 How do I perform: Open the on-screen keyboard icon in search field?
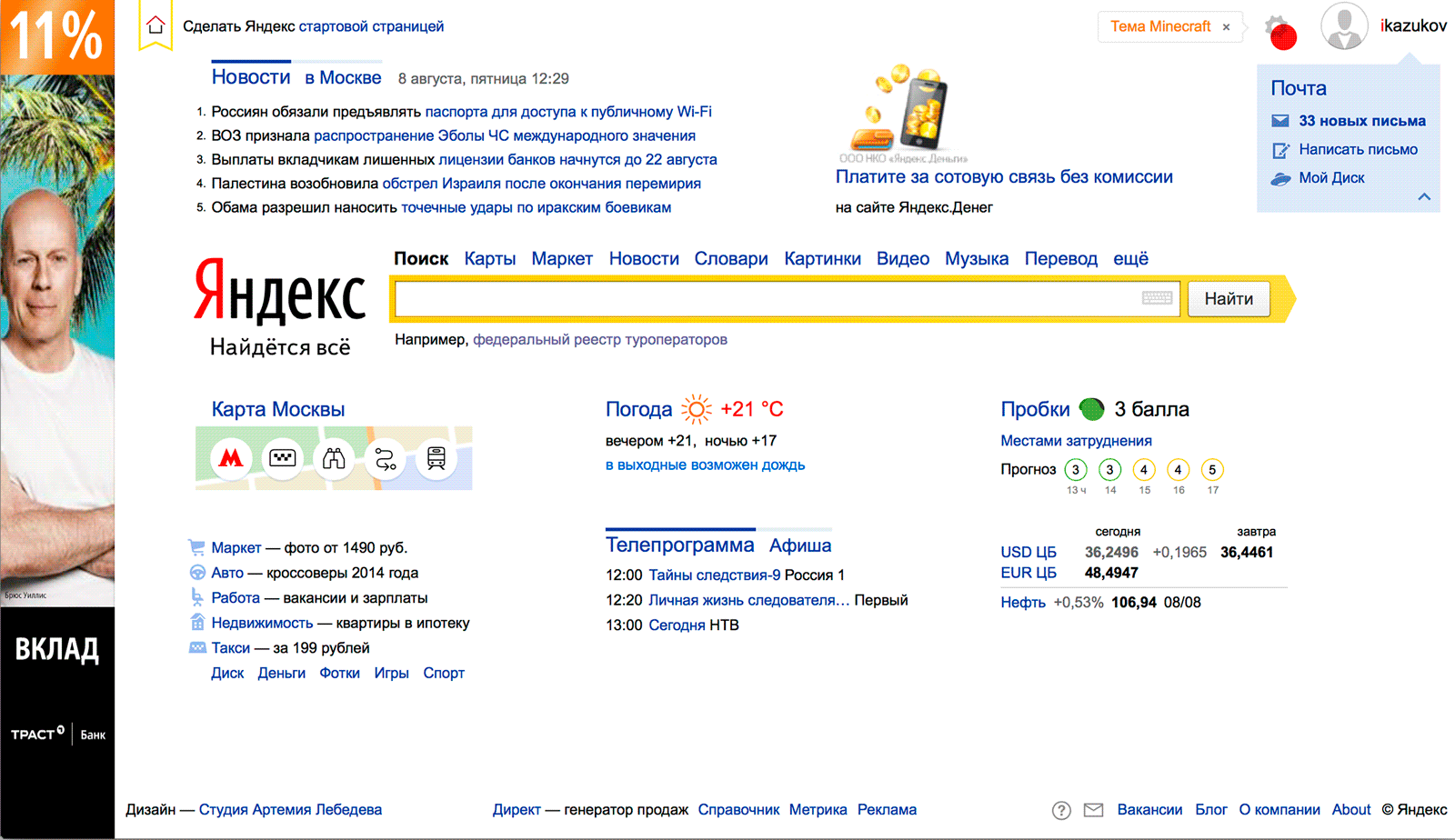(x=1157, y=298)
